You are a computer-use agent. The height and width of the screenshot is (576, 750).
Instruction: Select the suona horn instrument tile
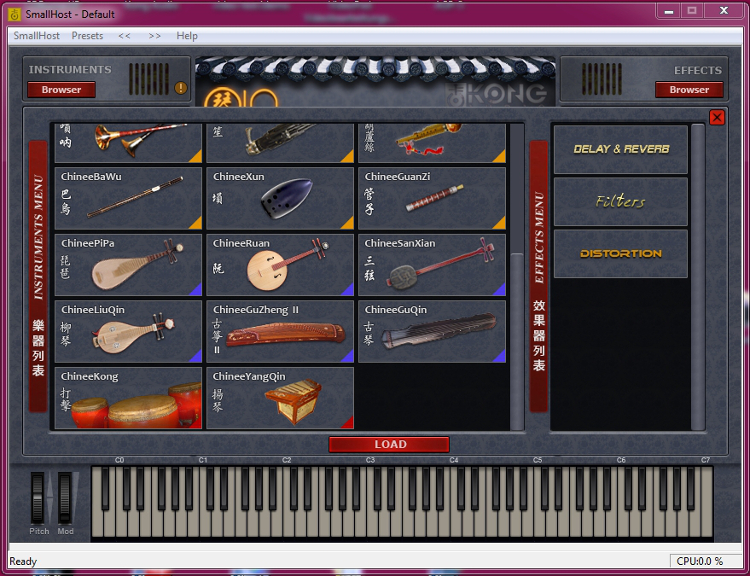[x=128, y=143]
